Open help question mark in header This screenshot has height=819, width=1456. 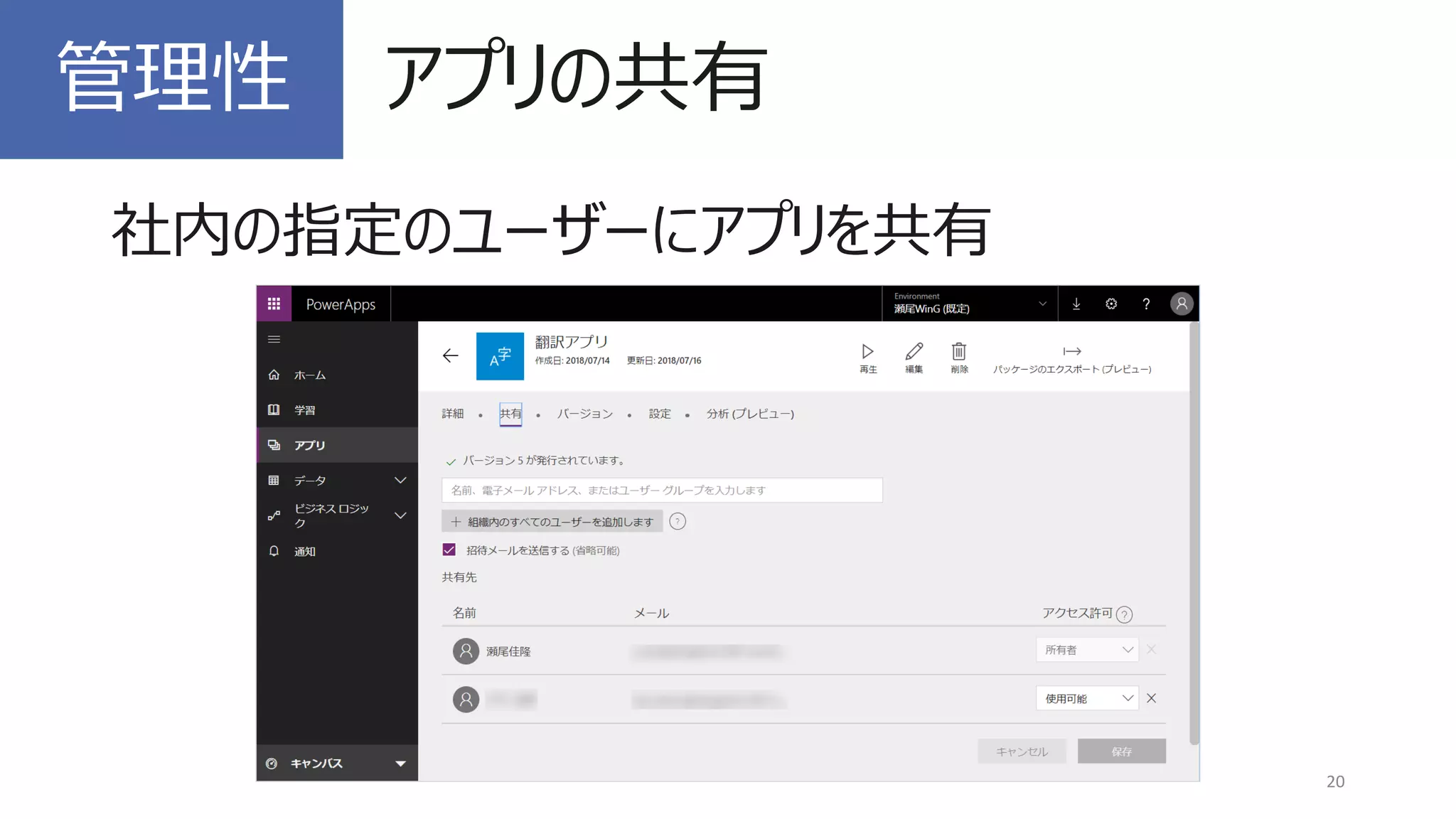coord(1146,304)
